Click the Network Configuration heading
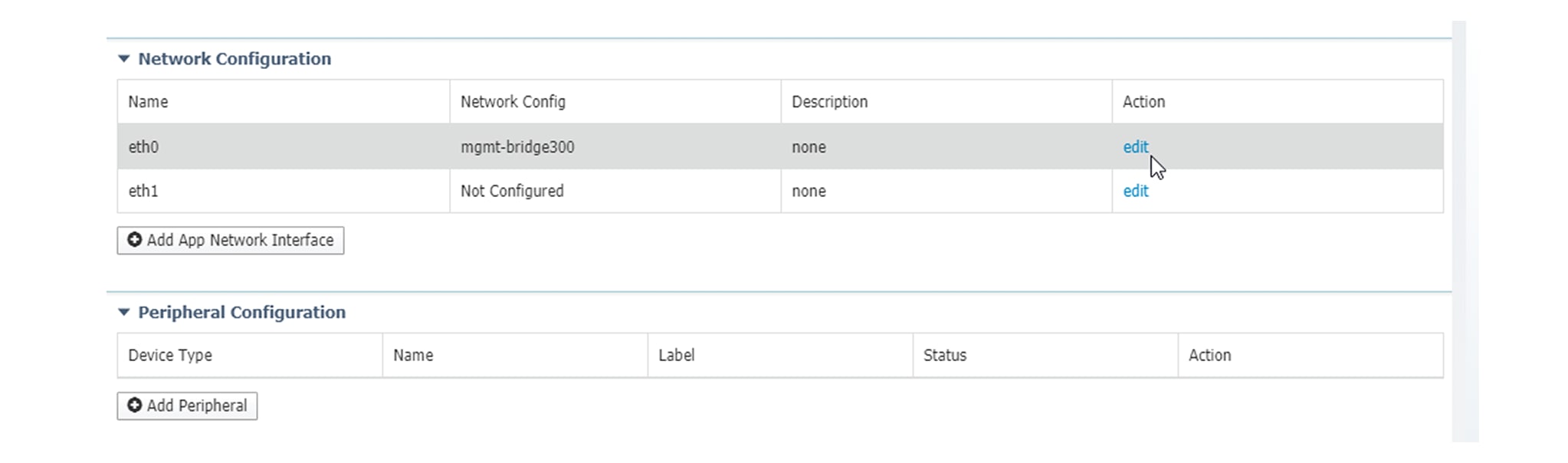 click(x=235, y=59)
